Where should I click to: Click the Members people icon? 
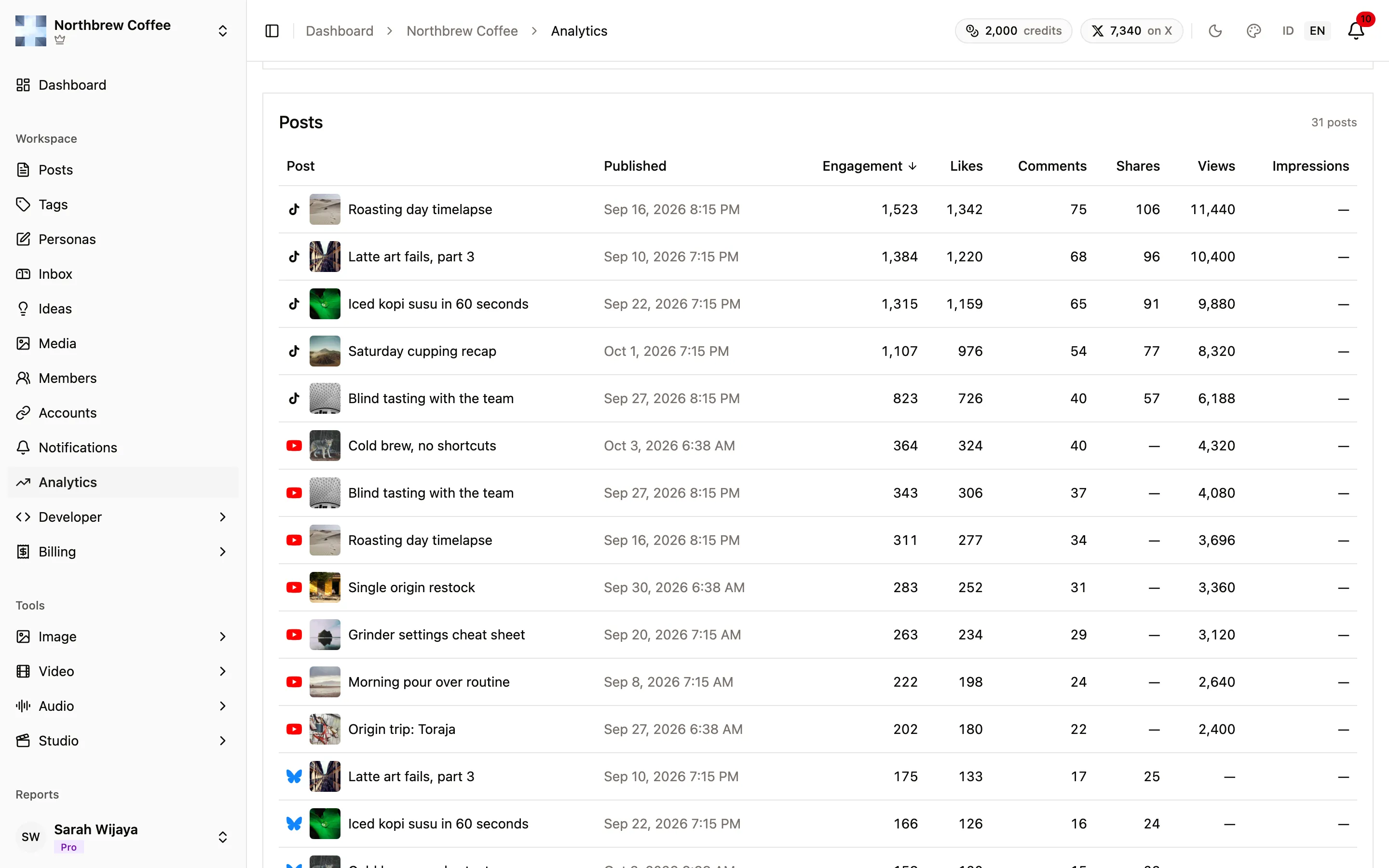pos(23,378)
